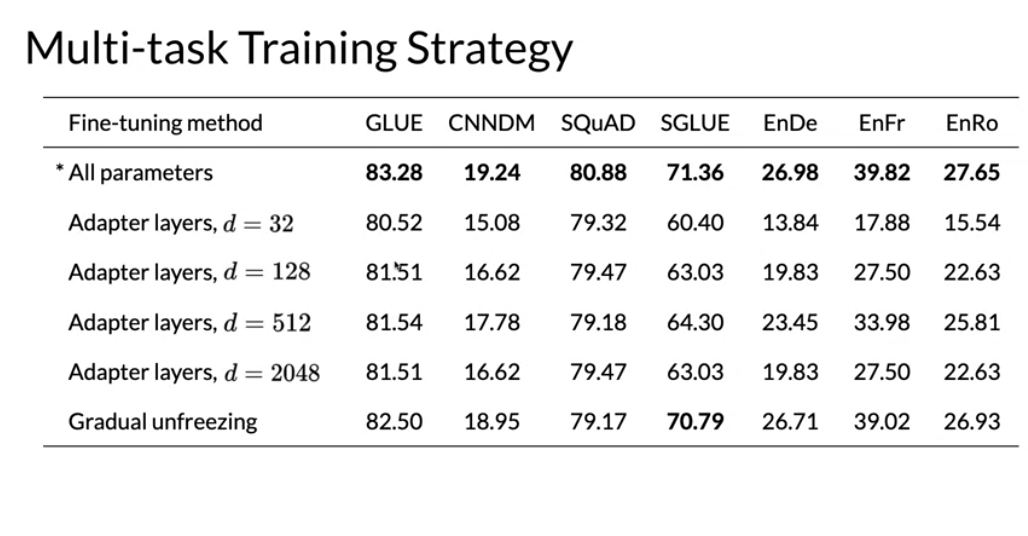Click the Adapter layers d = 2048 label
The image size is (1028, 536).
(x=194, y=372)
